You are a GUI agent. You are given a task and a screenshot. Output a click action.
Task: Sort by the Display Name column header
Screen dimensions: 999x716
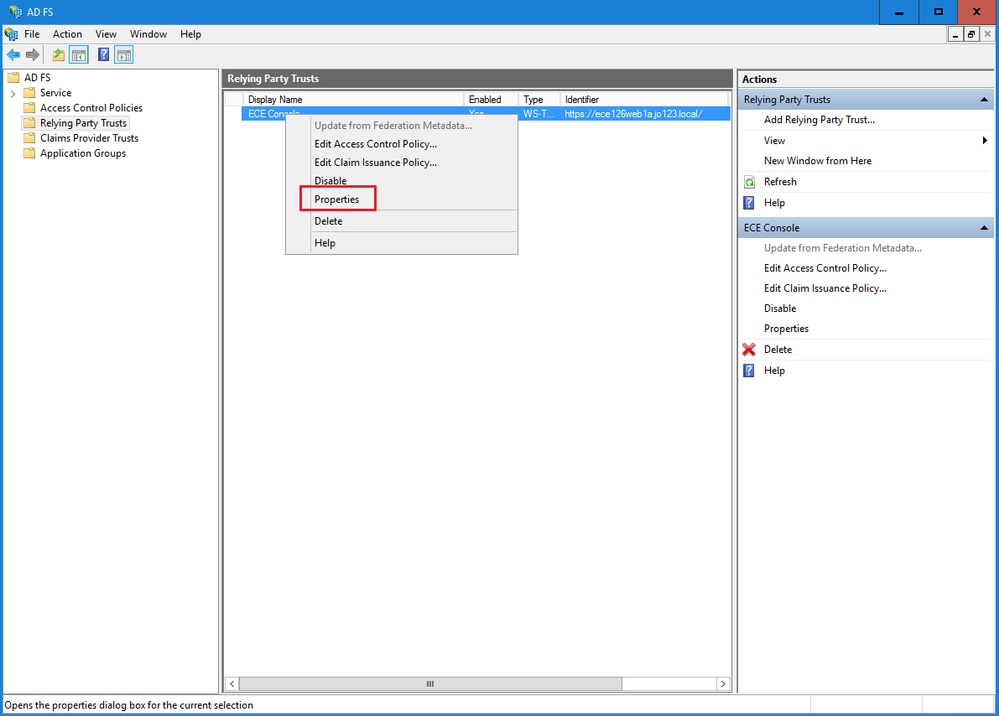[353, 99]
